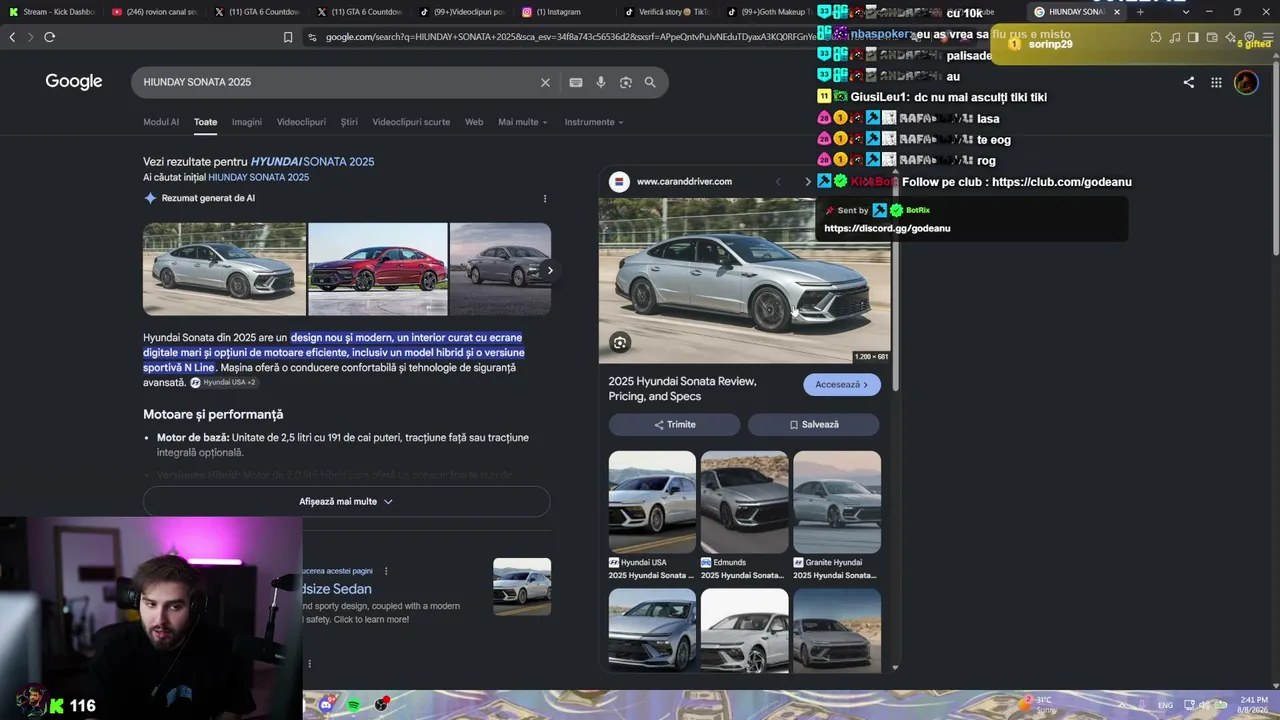The image size is (1280, 720).
Task: Click inside the Google search input field
Action: click(x=340, y=82)
